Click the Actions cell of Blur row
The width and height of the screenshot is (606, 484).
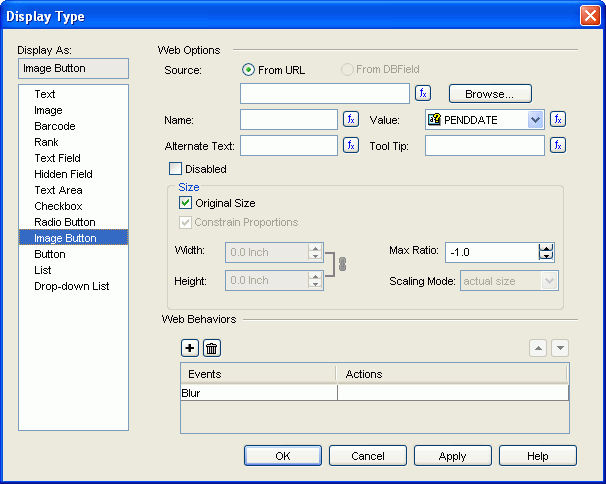click(x=453, y=393)
